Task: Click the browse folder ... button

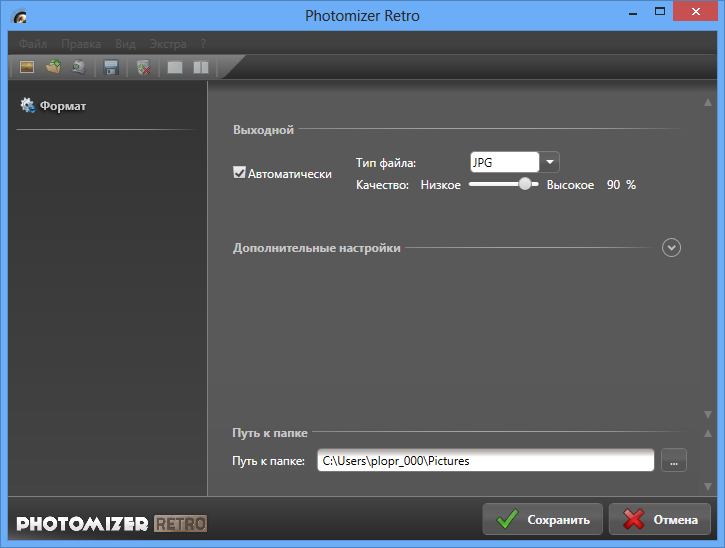Action: (x=674, y=461)
